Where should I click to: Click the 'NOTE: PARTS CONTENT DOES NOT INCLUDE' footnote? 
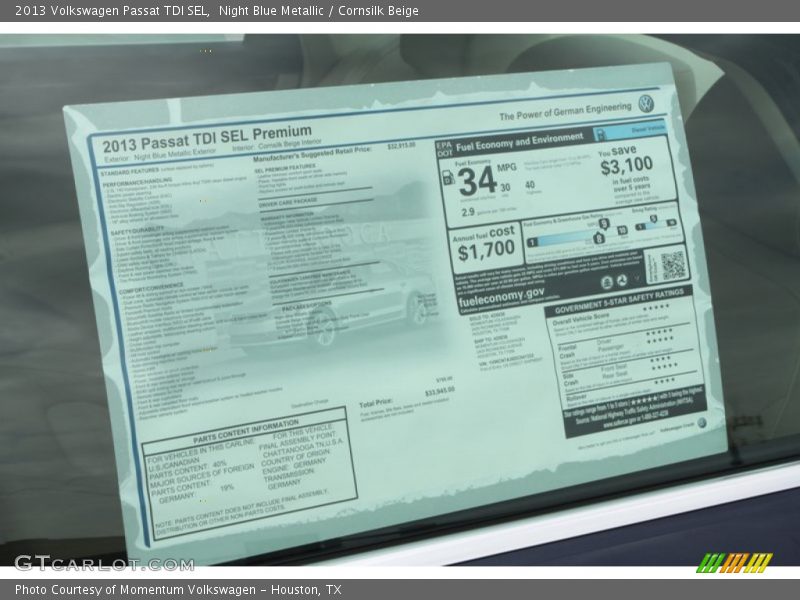241,512
